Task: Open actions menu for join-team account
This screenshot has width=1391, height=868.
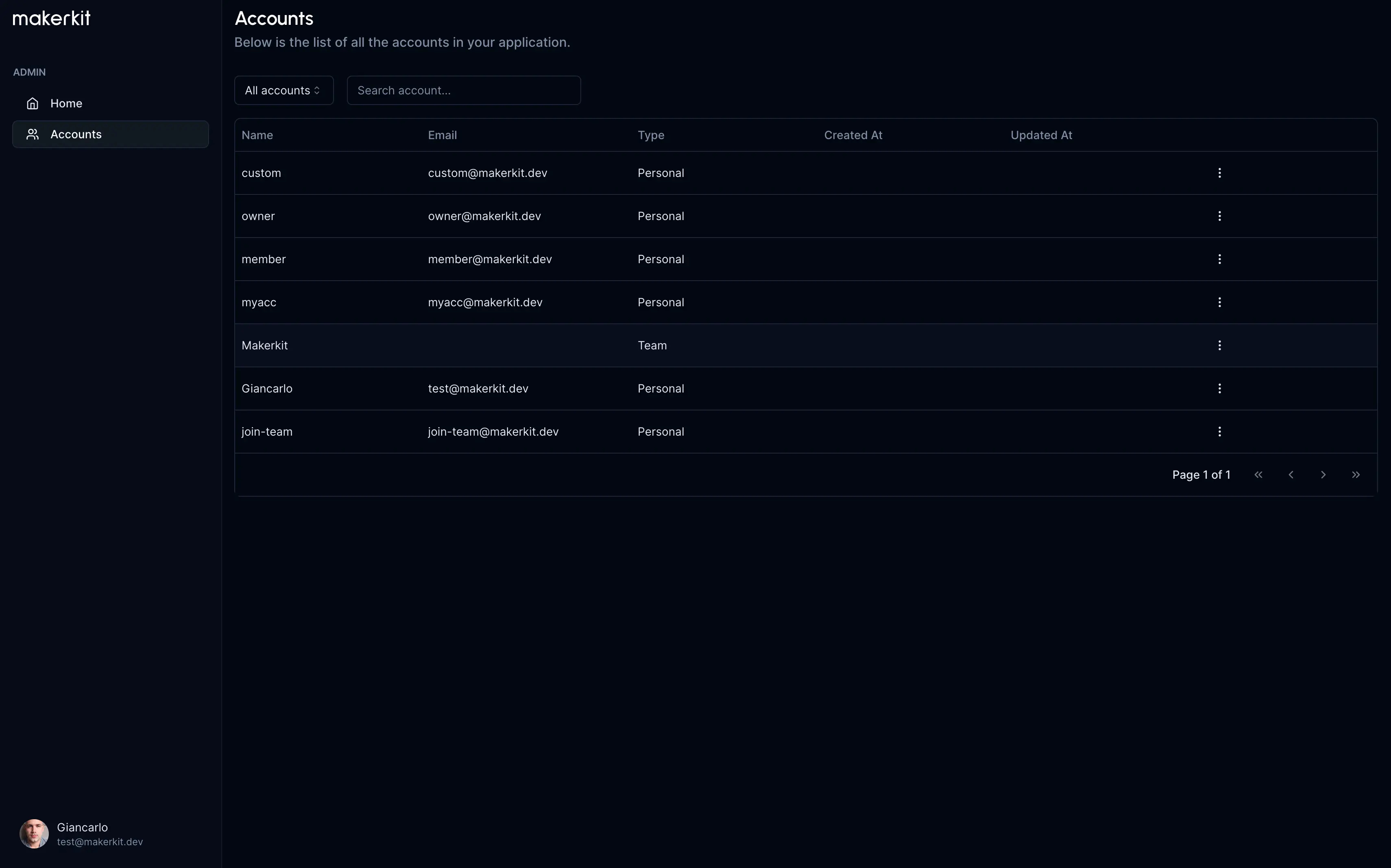Action: click(1219, 431)
